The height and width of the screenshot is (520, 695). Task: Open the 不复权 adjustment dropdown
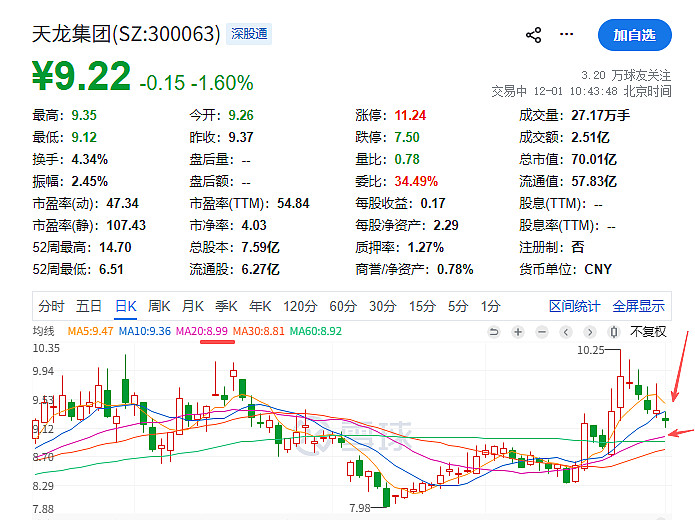click(648, 332)
